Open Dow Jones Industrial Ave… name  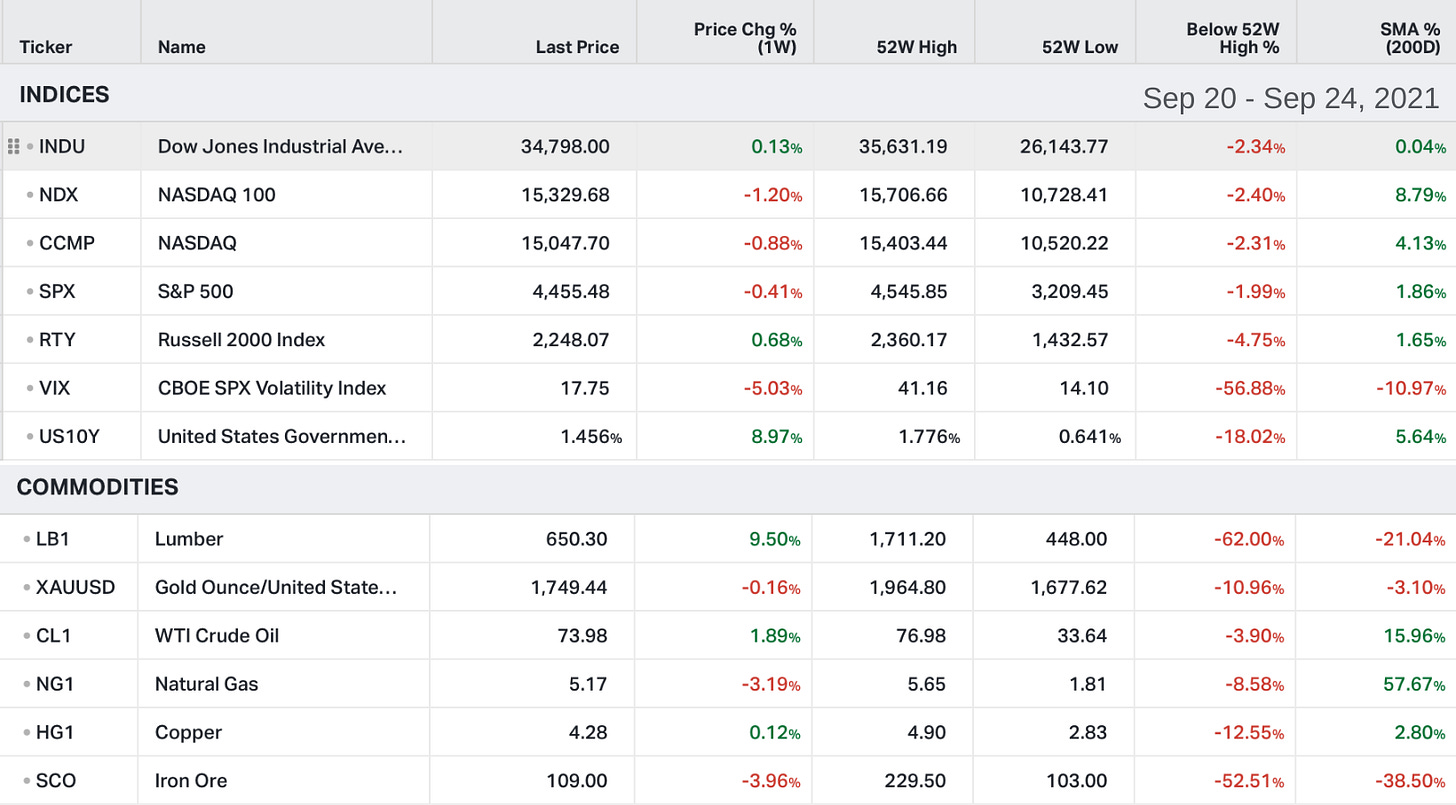pyautogui.click(x=280, y=147)
